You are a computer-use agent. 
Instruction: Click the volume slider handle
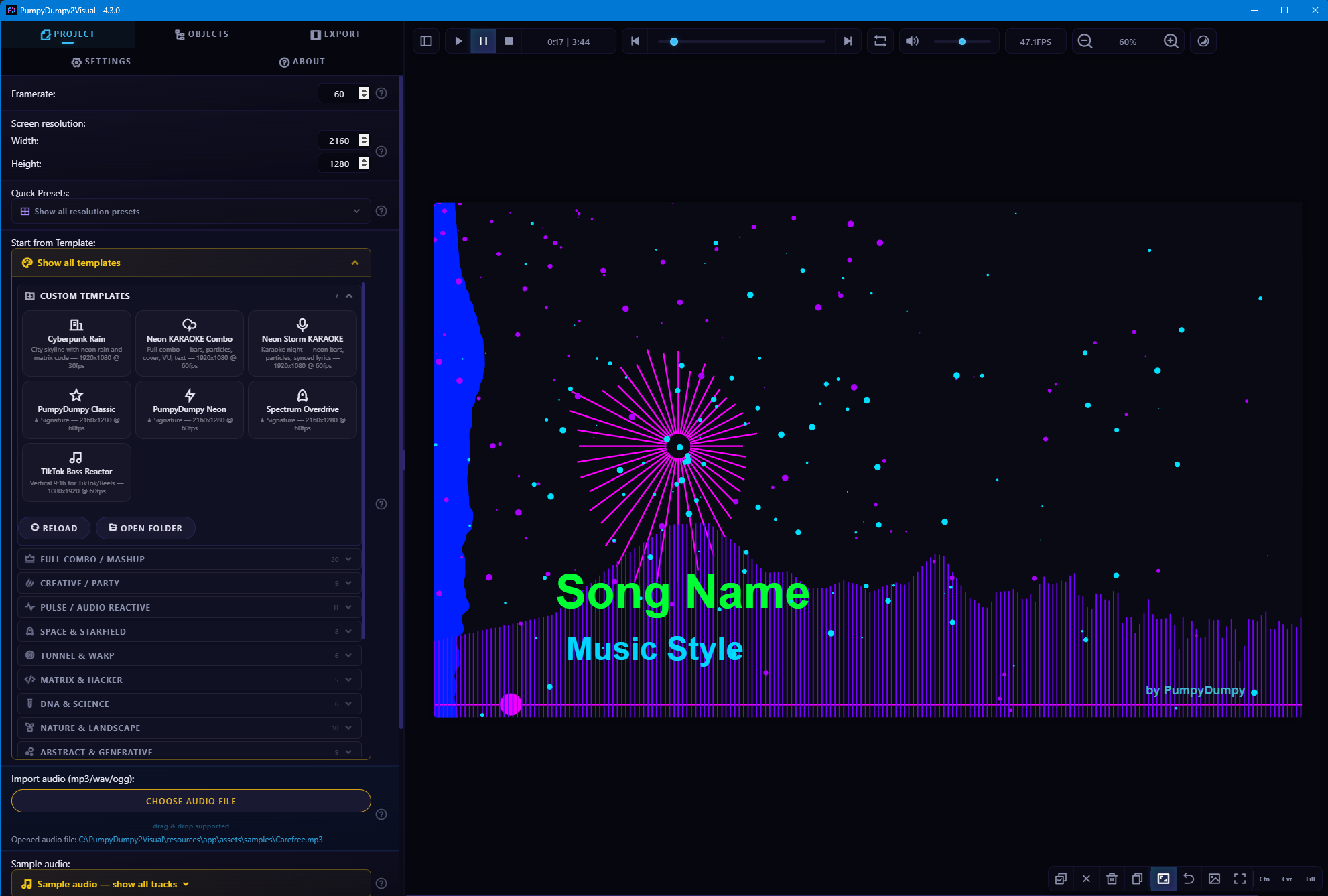pos(962,42)
